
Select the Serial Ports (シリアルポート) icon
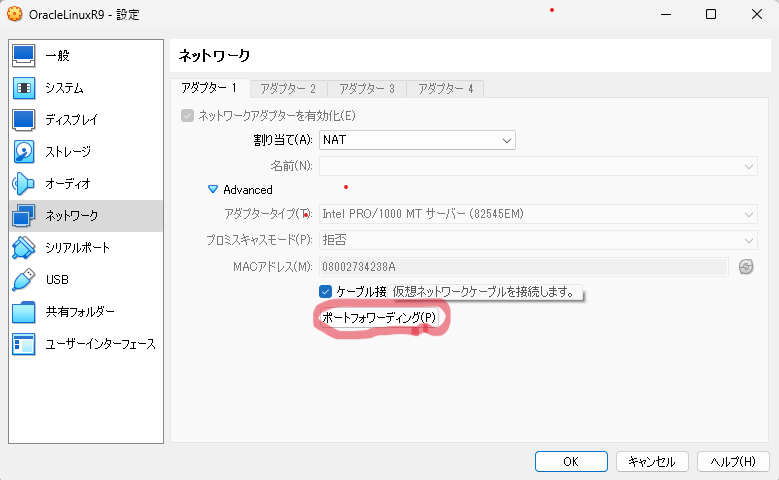click(x=24, y=248)
